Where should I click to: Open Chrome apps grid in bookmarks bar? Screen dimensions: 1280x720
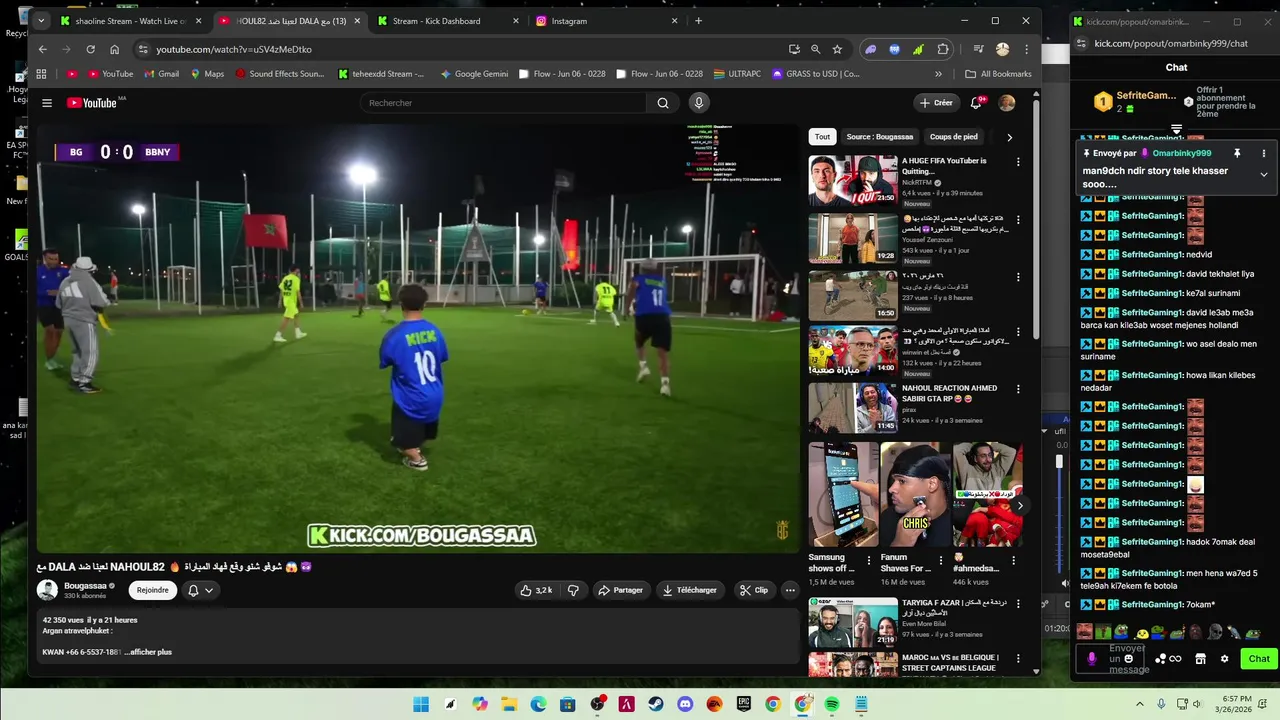pos(41,73)
